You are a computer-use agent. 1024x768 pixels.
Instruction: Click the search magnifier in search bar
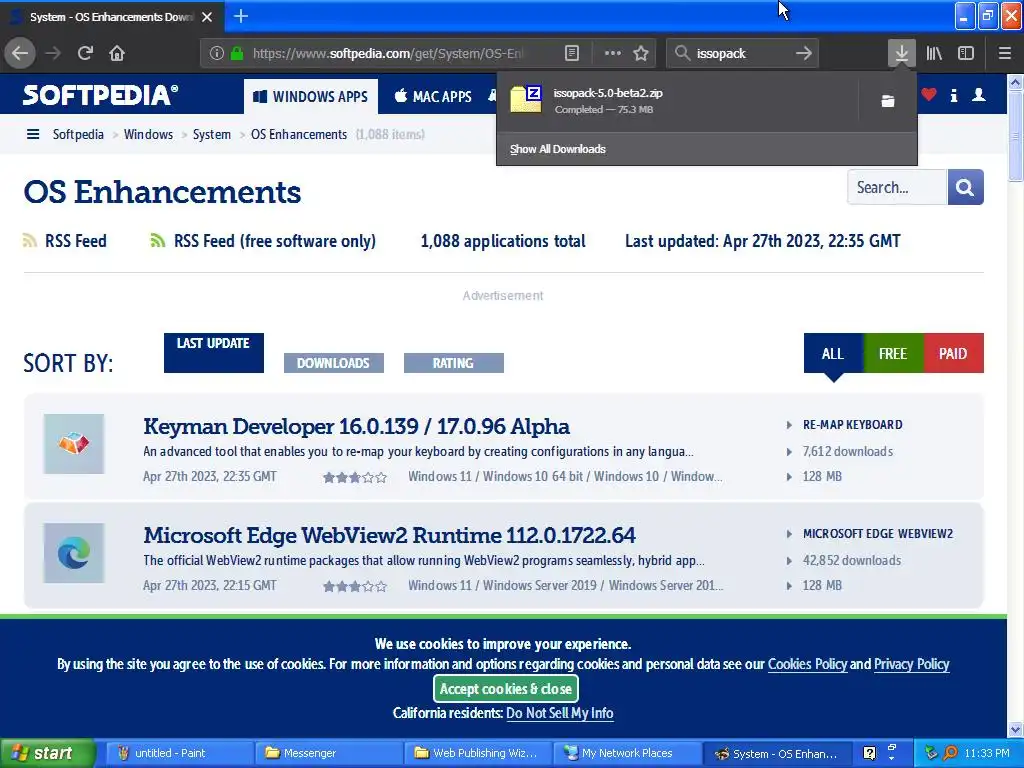(682, 53)
